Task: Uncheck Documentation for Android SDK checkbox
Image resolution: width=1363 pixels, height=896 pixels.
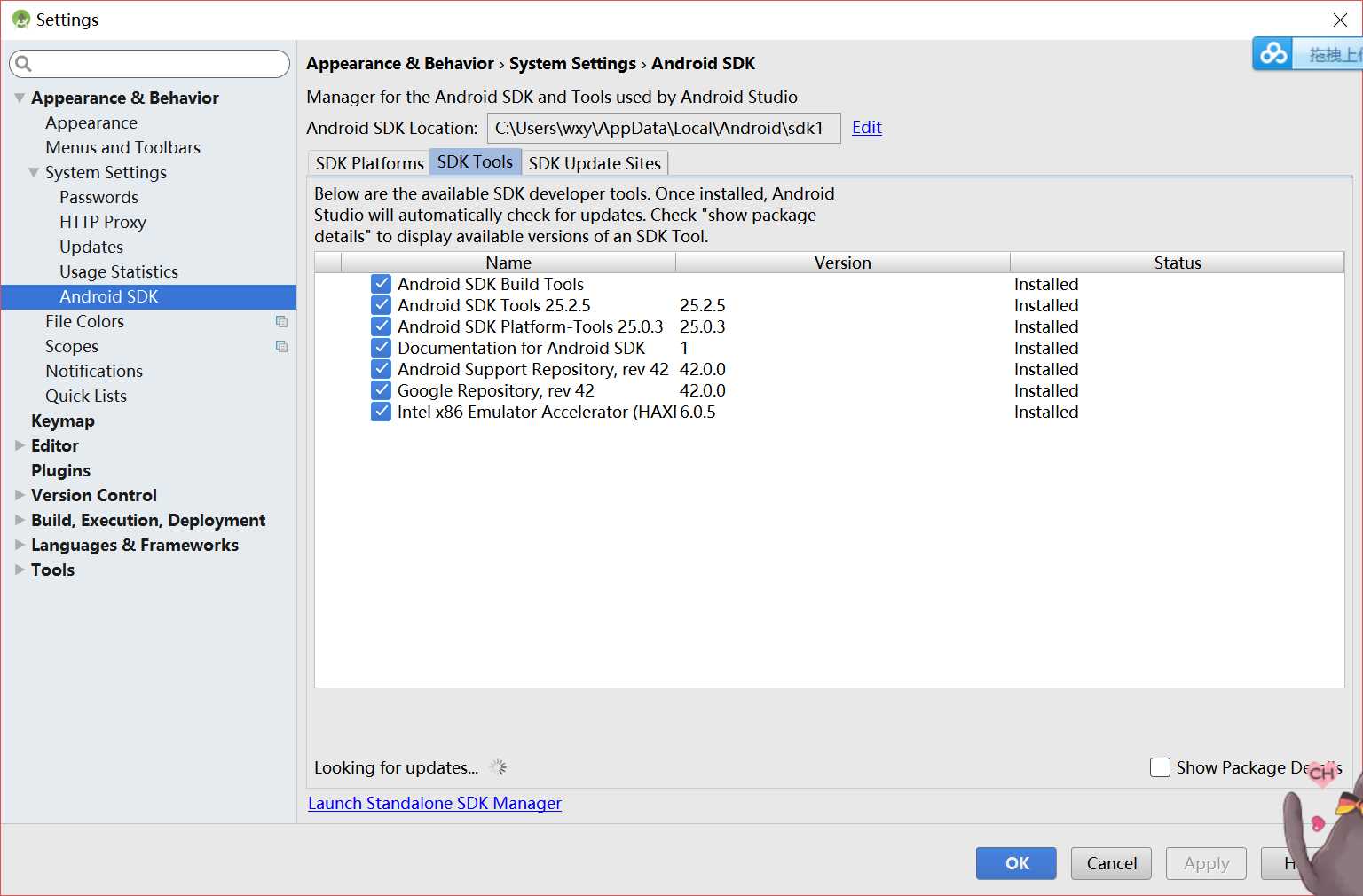Action: pyautogui.click(x=382, y=348)
